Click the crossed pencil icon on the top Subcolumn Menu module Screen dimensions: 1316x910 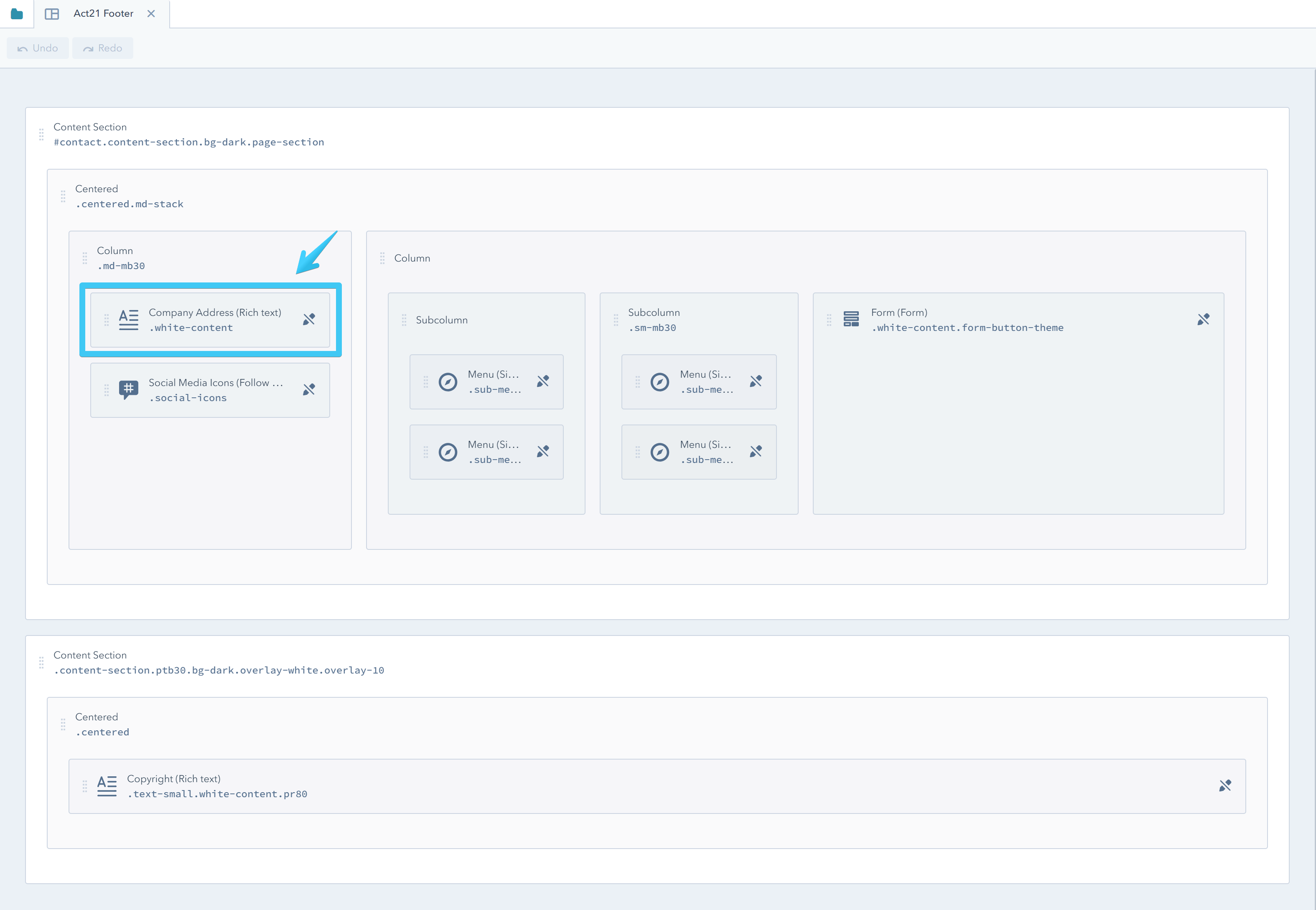tap(543, 381)
